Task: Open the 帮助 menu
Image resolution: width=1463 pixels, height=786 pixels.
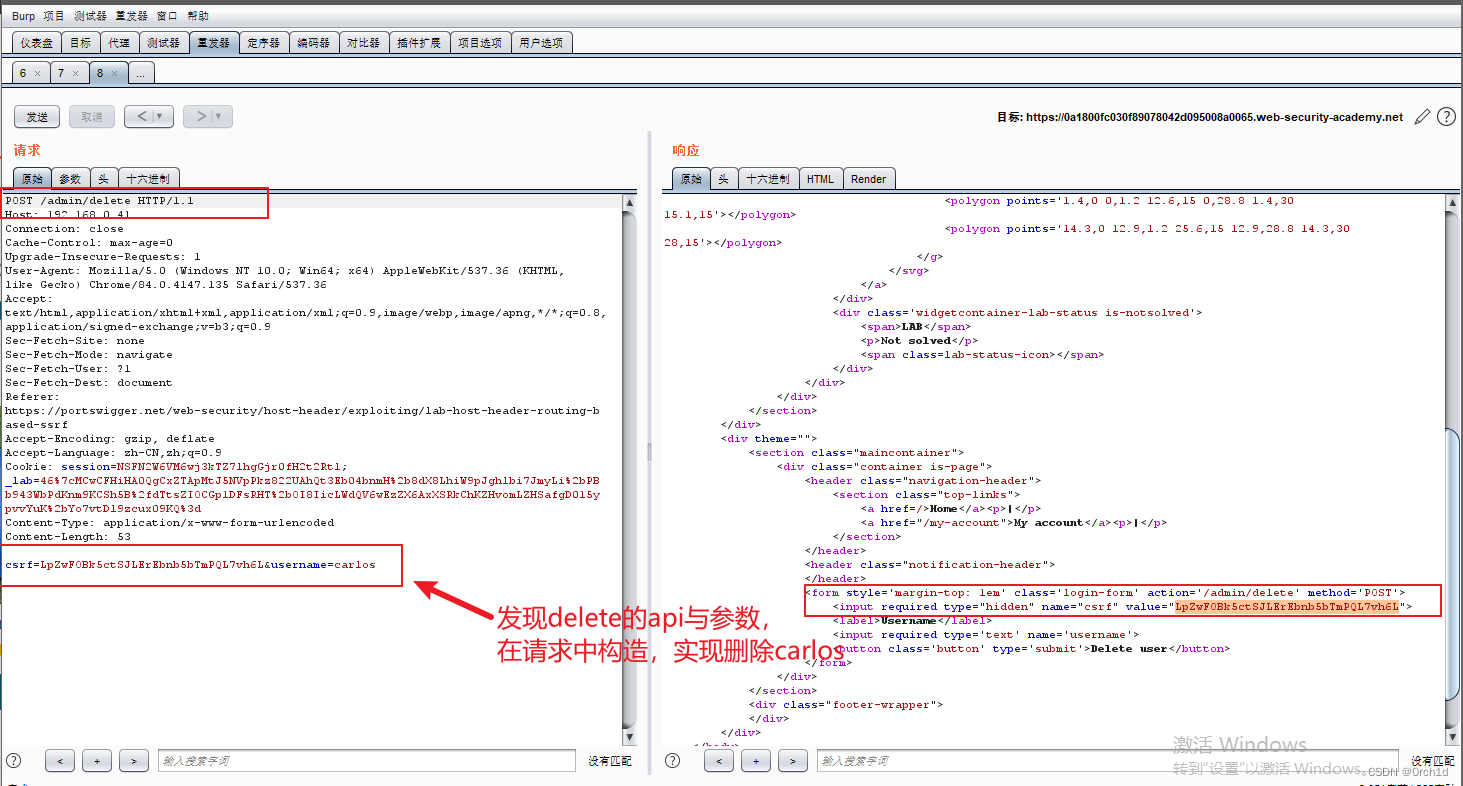Action: point(198,16)
